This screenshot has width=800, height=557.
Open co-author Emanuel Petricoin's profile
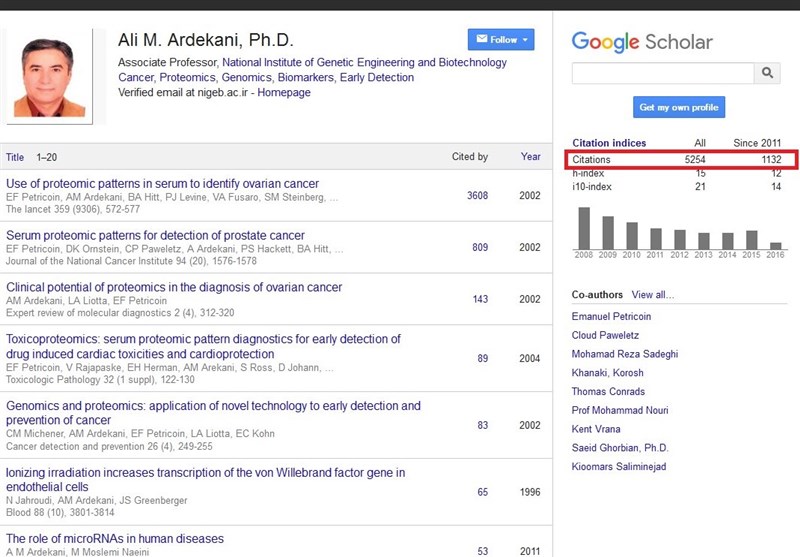point(612,316)
